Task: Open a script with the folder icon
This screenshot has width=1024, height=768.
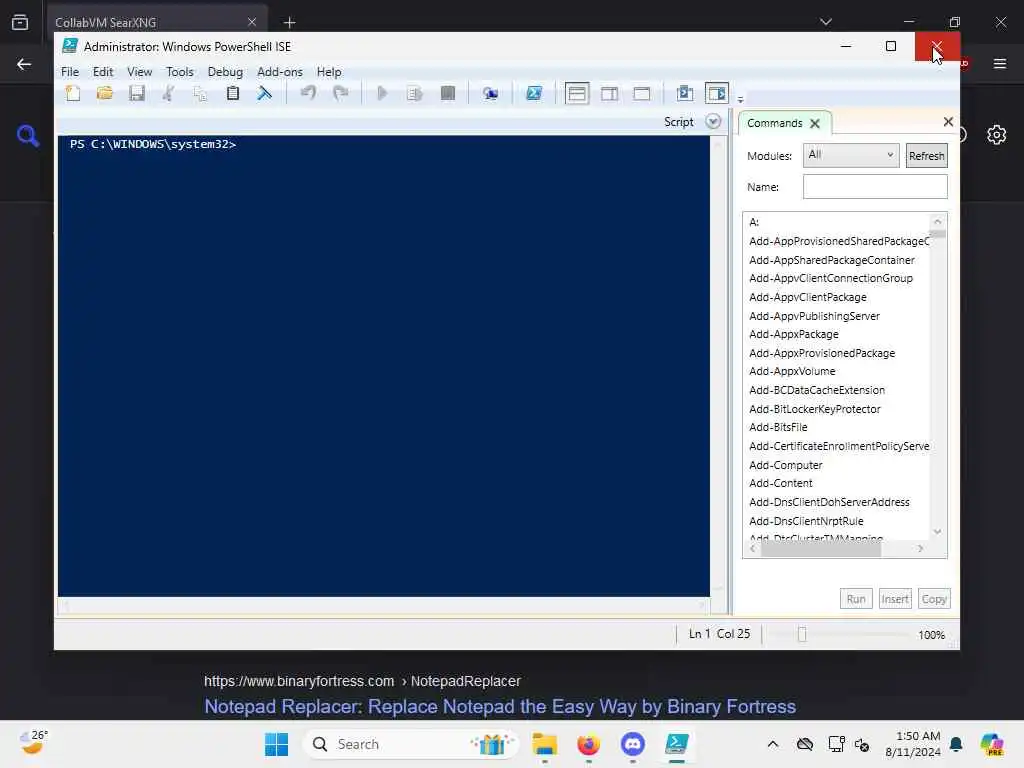Action: pos(104,93)
